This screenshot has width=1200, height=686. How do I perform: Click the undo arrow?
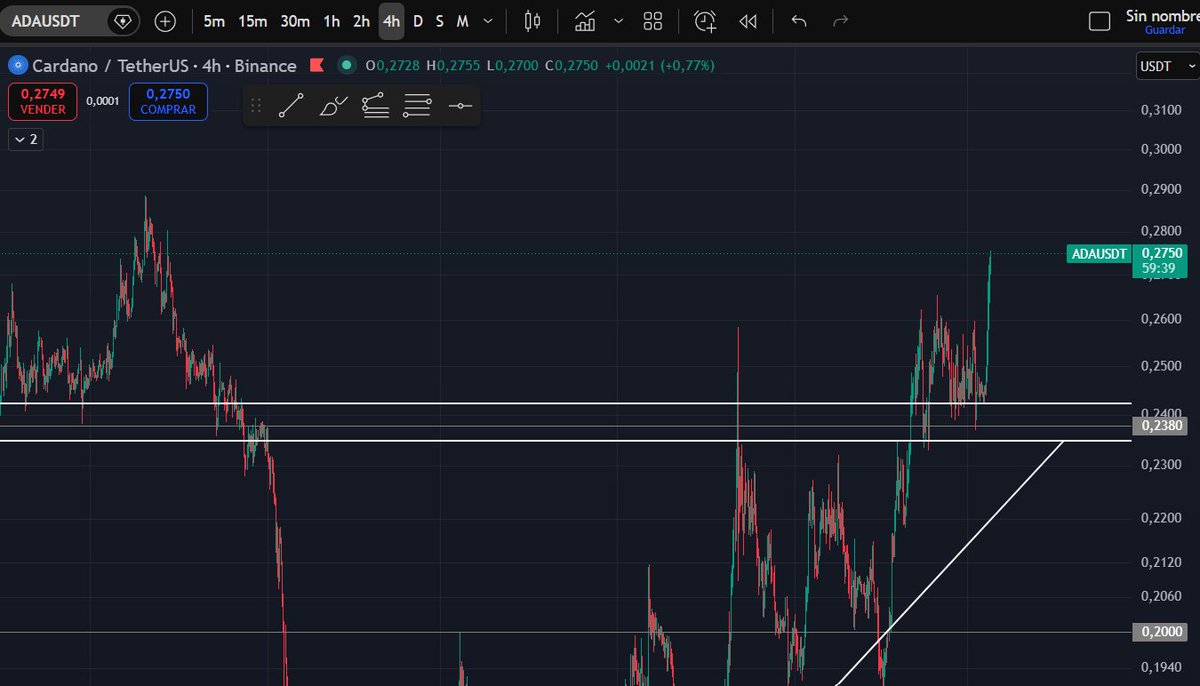[798, 20]
